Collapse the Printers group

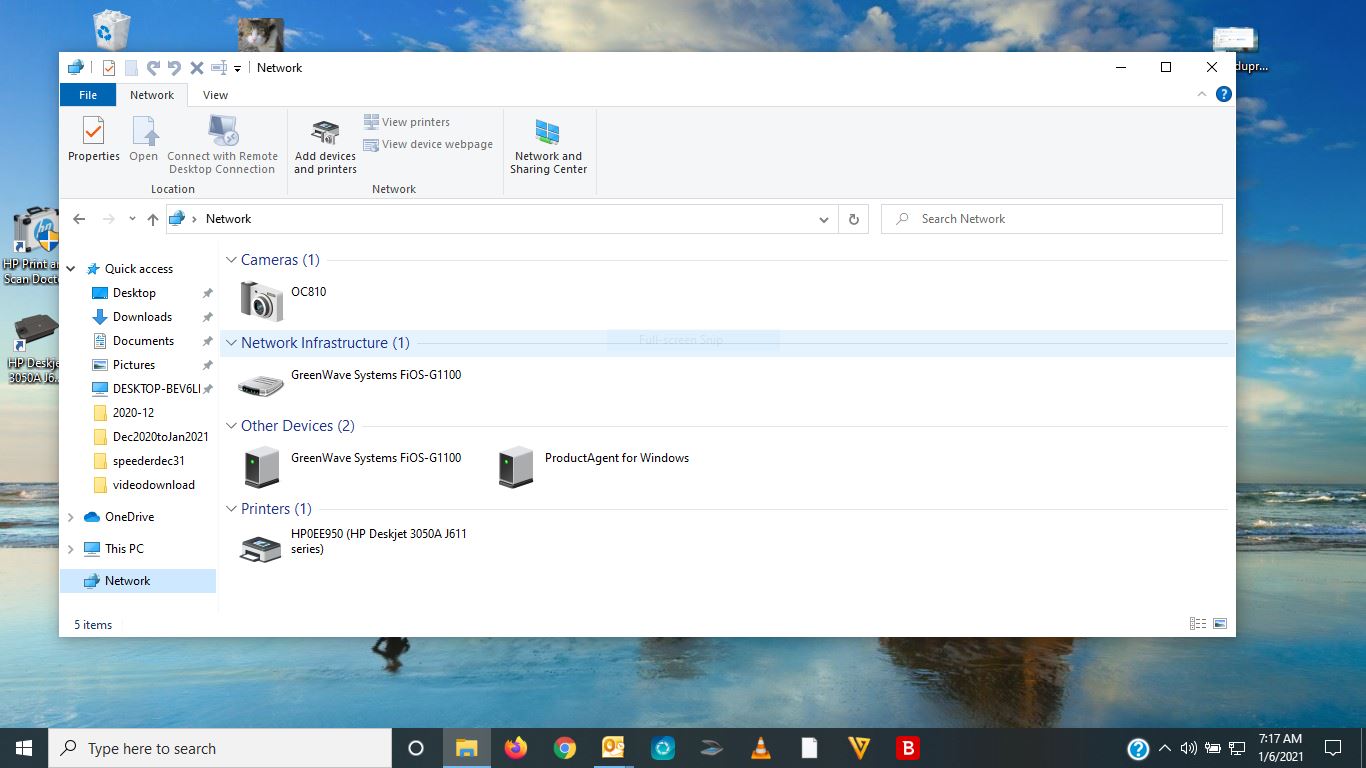click(x=232, y=509)
